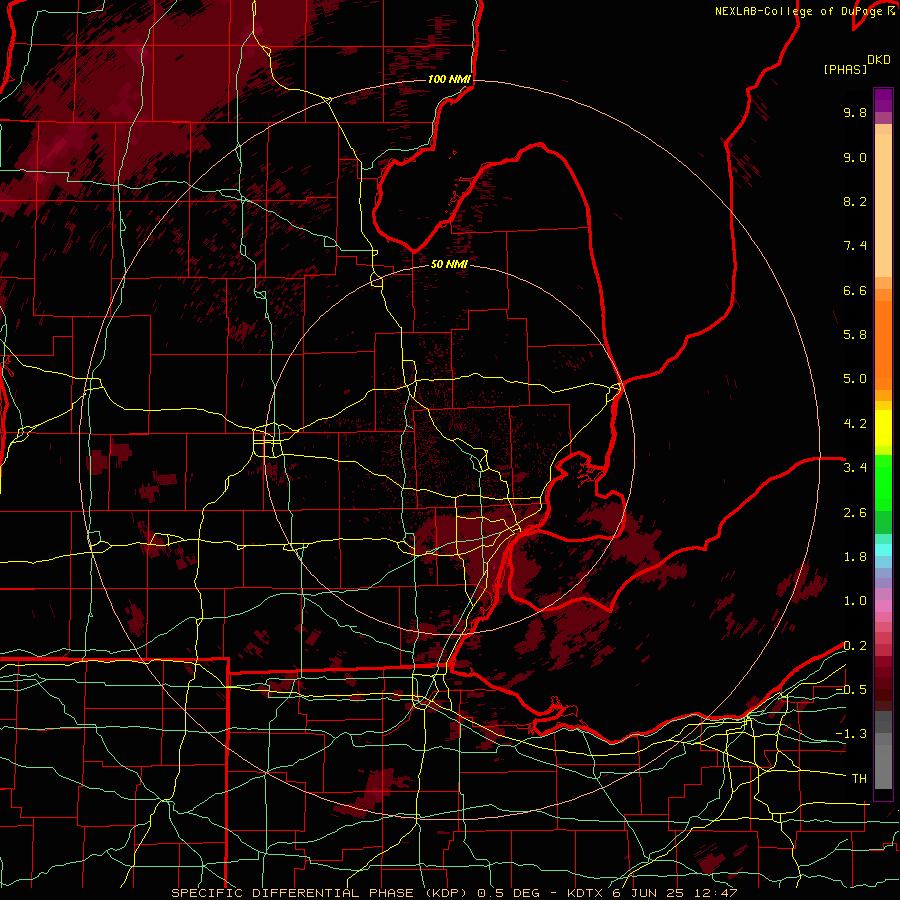Click the [PHAS] units label
Image resolution: width=900 pixels, height=900 pixels.
click(x=845, y=70)
